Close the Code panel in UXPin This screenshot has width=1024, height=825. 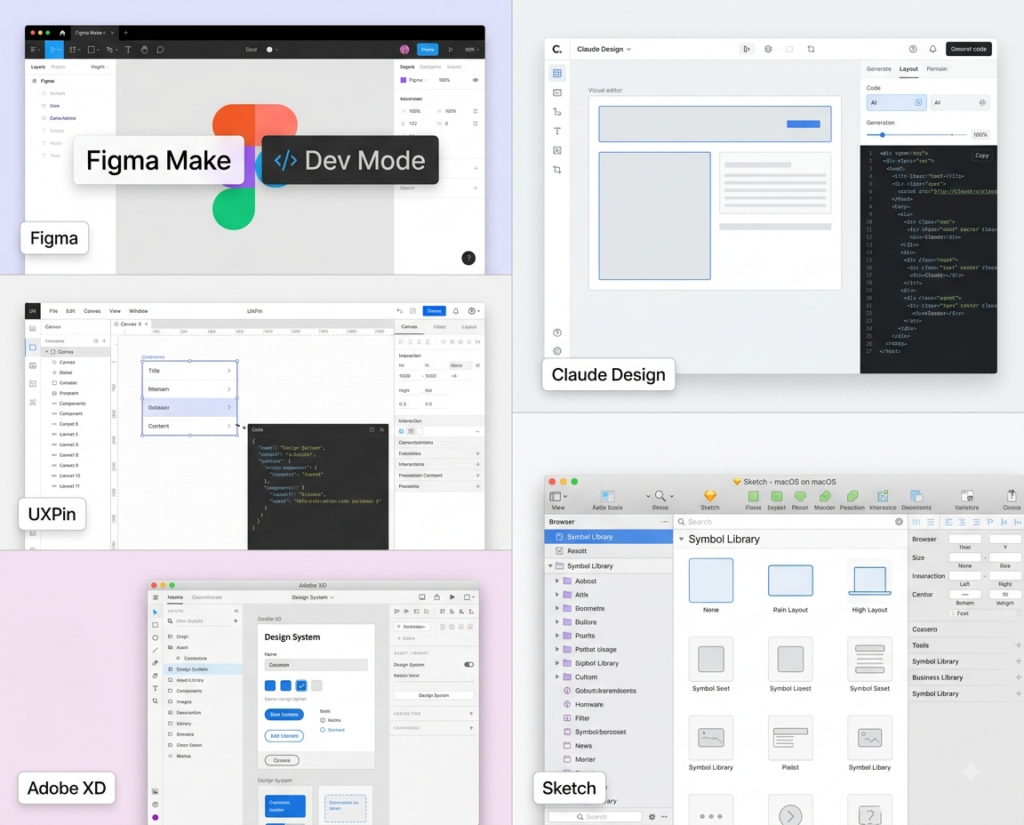tap(382, 430)
